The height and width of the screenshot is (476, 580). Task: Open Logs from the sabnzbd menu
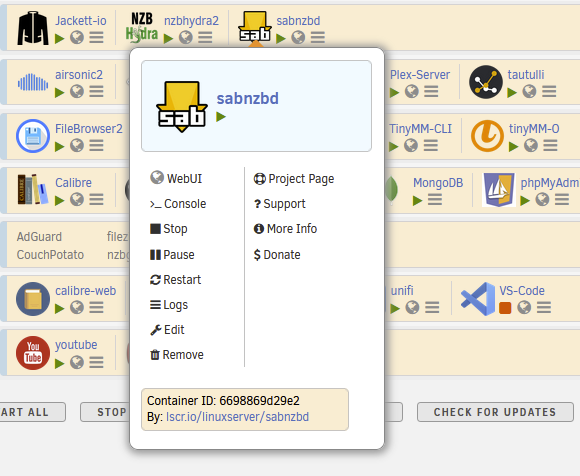(x=169, y=305)
